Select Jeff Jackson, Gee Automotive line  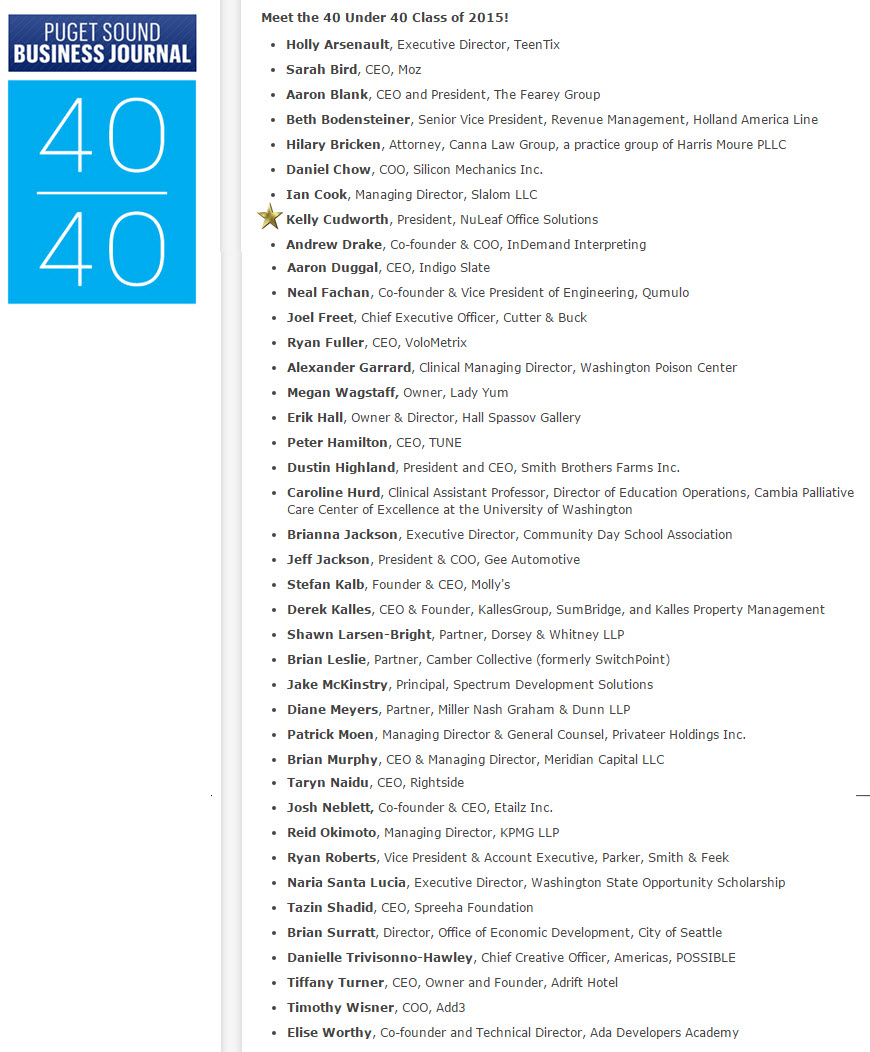[x=433, y=560]
